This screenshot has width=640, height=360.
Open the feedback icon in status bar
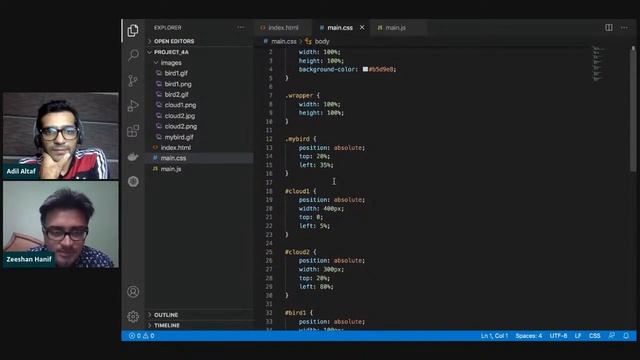[x=611, y=336]
